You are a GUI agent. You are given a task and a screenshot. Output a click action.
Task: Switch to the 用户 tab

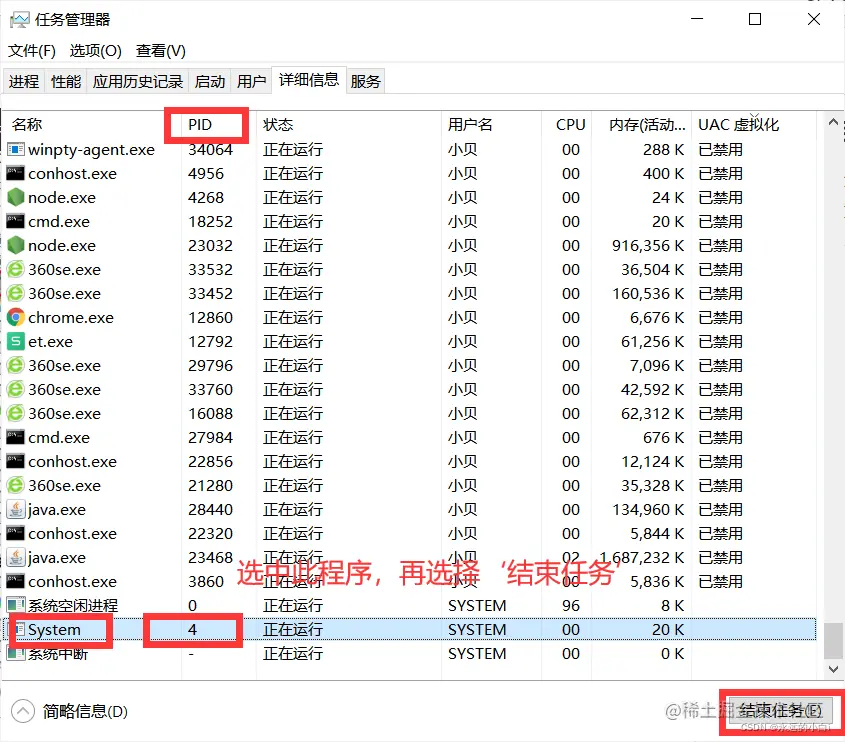(x=252, y=81)
